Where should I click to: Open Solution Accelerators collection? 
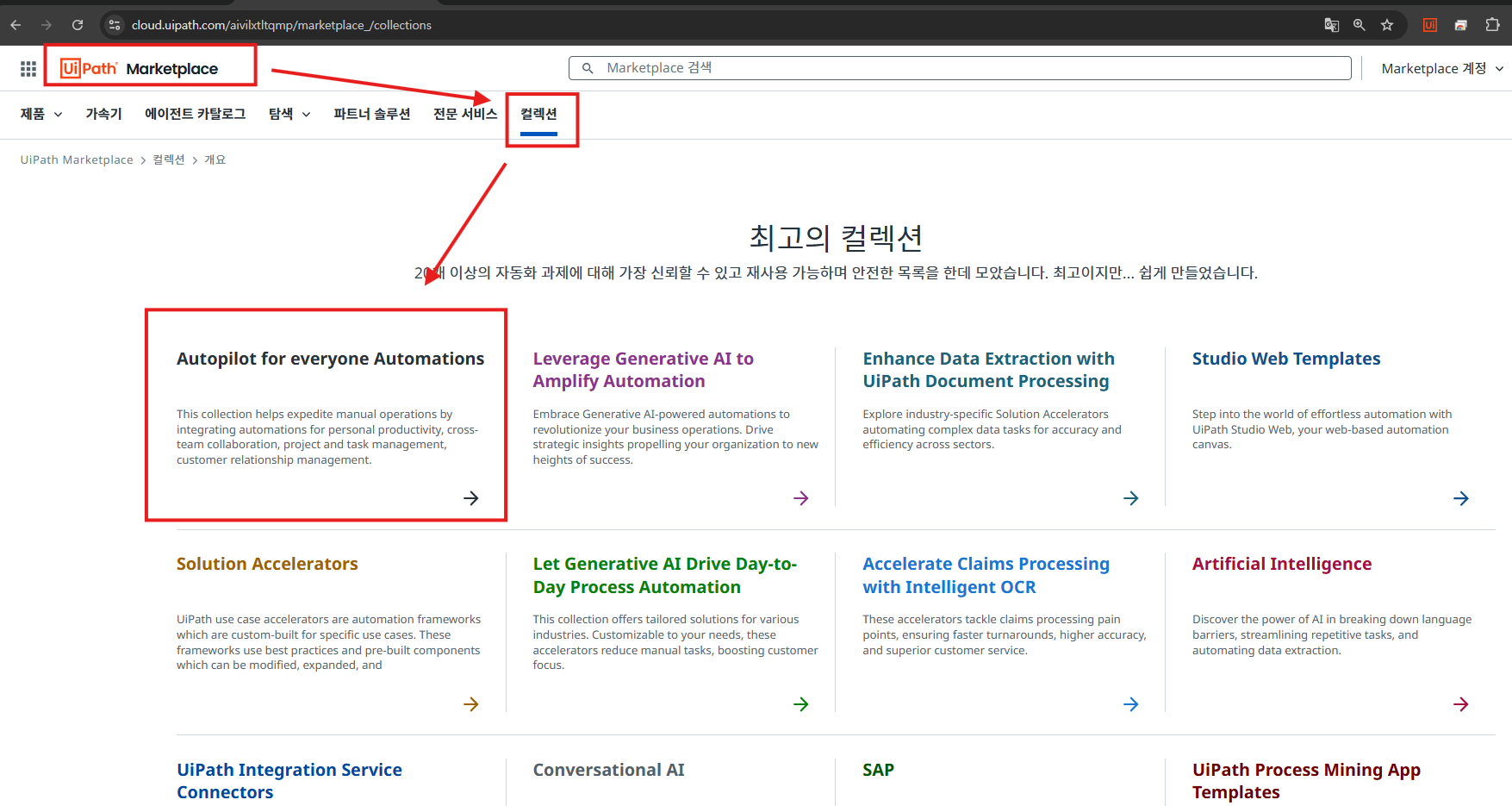[267, 564]
